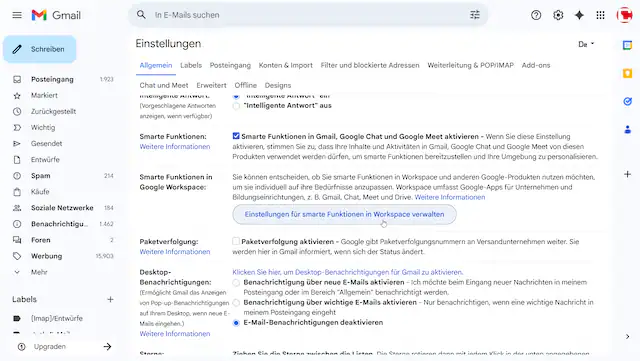Open Weitere Informationen link about Workspace
Viewport: 640px width, 361px height.
coord(450,197)
